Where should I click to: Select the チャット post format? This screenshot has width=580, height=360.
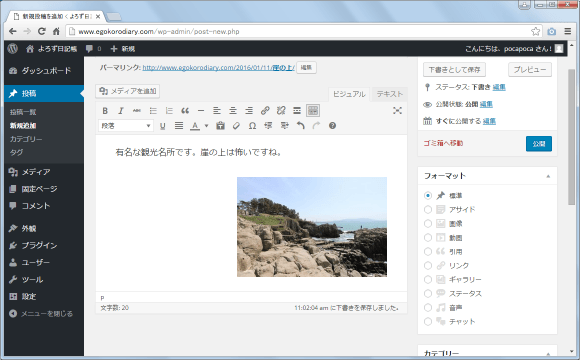click(x=428, y=322)
